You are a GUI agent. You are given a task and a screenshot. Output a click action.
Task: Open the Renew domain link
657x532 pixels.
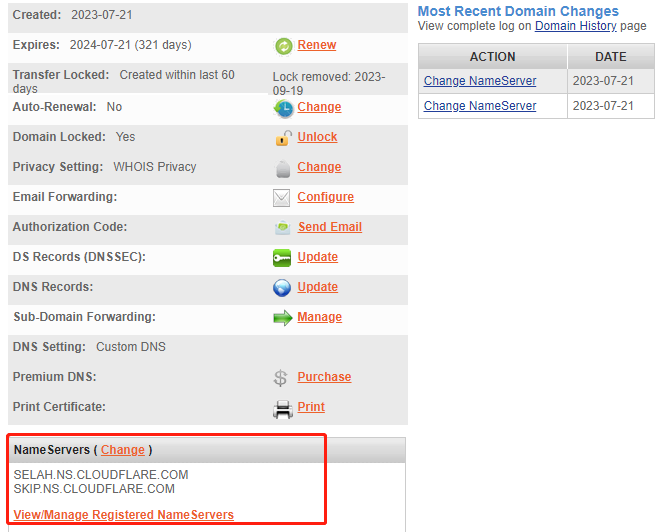tap(316, 45)
